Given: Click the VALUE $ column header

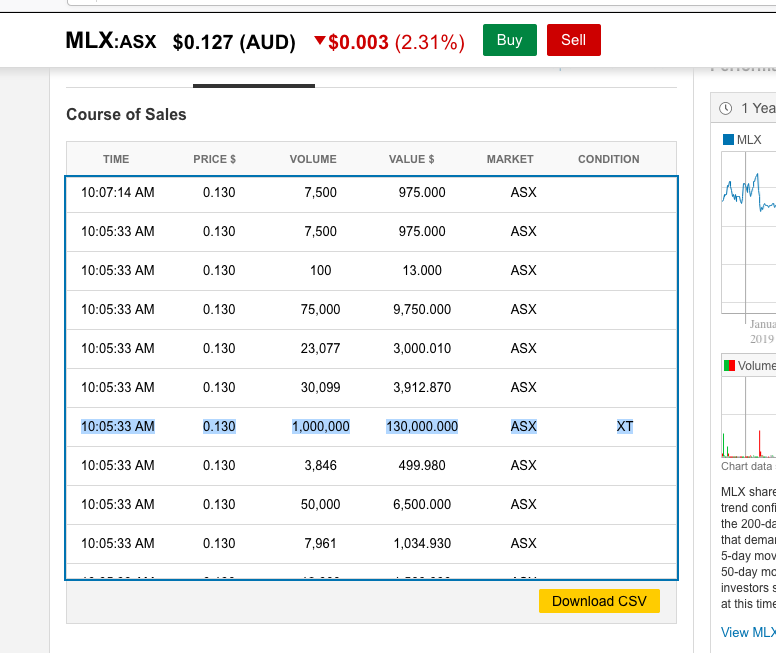Looking at the screenshot, I should 411,159.
